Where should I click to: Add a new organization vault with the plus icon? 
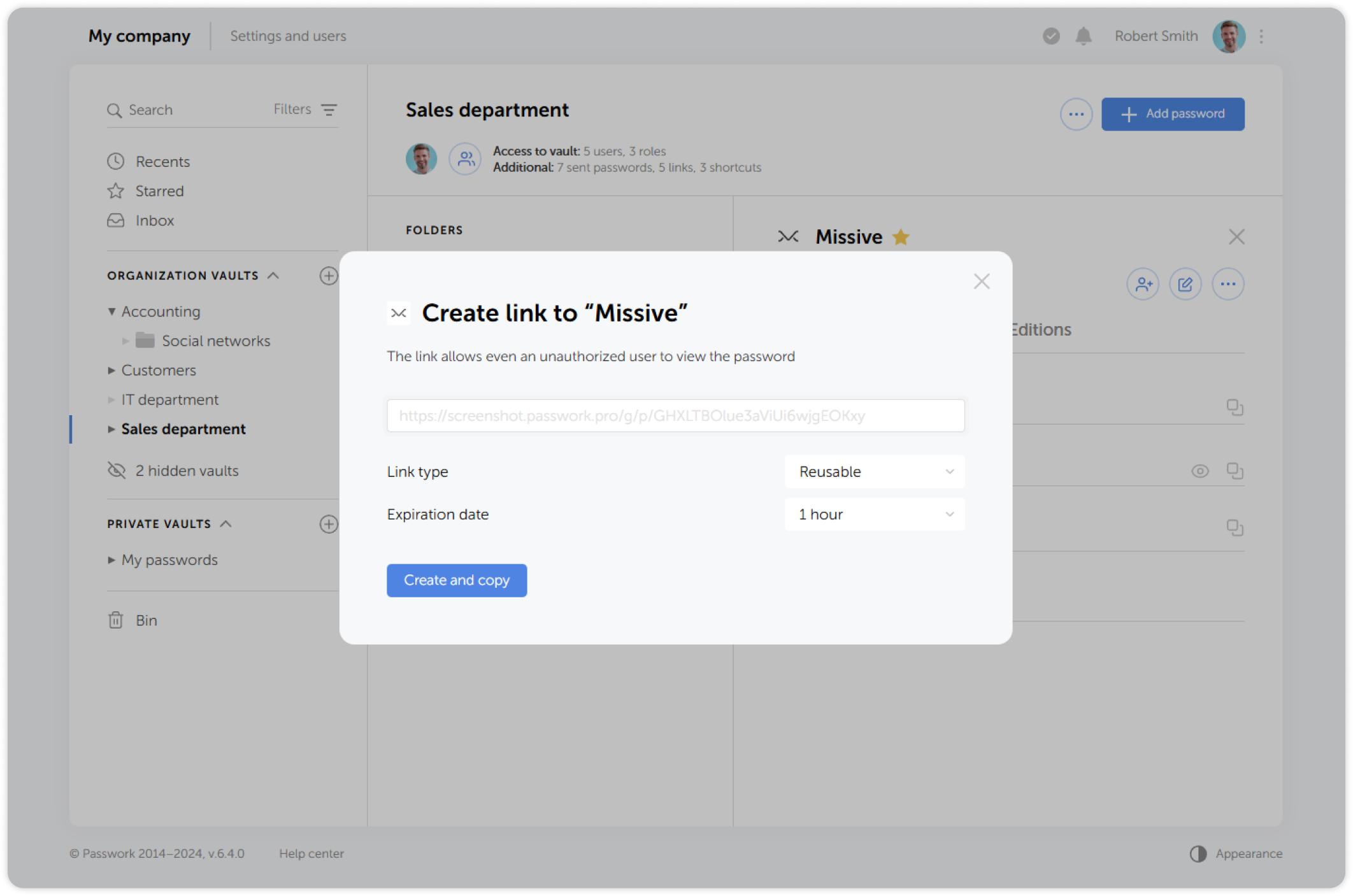(329, 276)
